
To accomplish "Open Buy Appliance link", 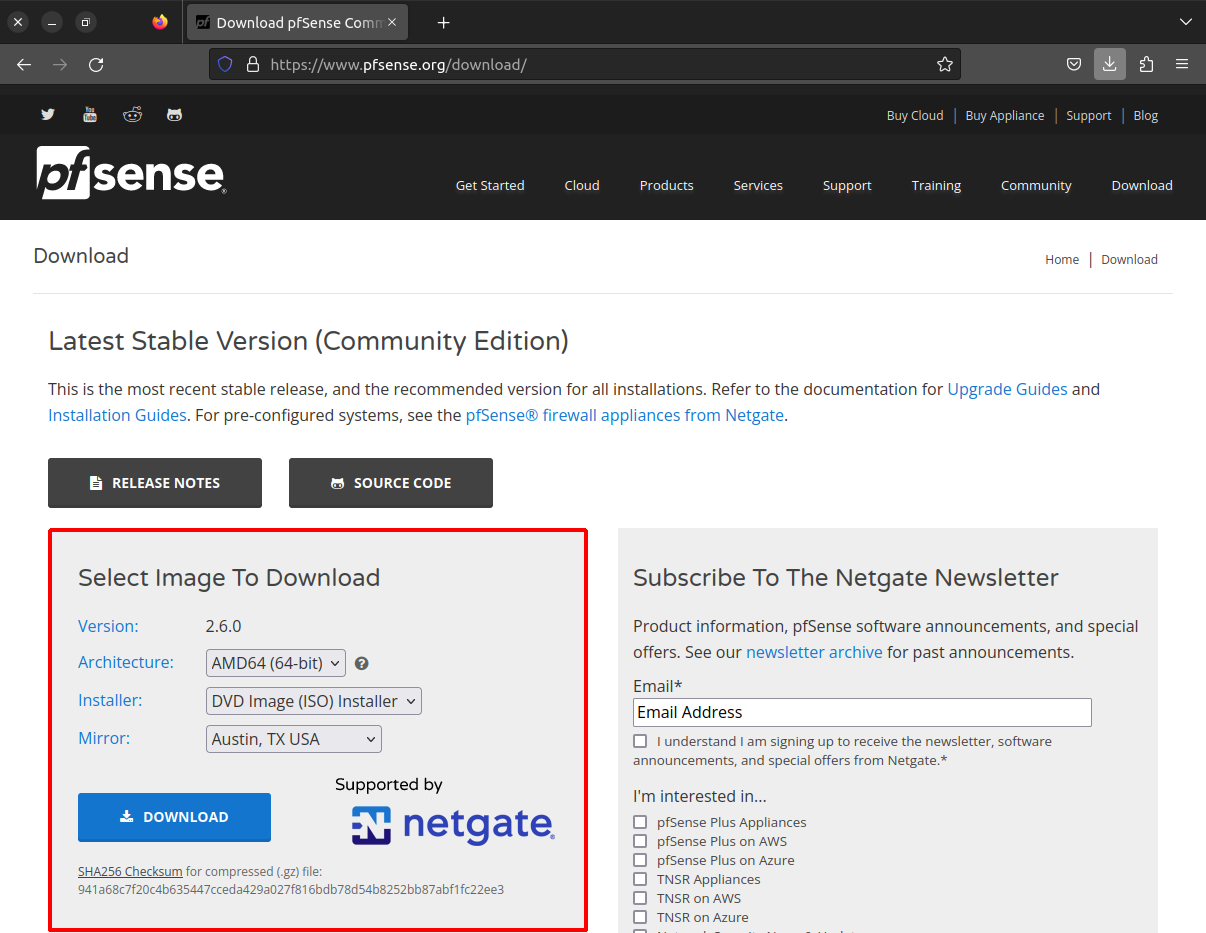I will (x=1005, y=115).
